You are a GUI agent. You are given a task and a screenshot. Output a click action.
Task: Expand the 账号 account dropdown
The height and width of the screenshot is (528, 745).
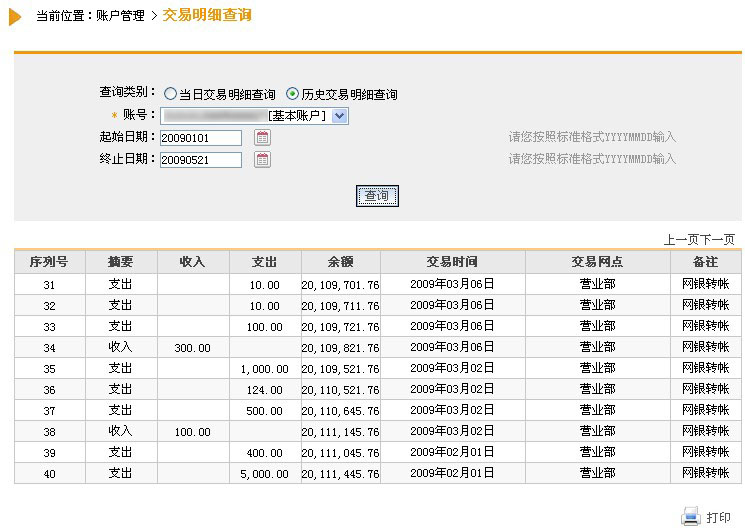(x=339, y=116)
